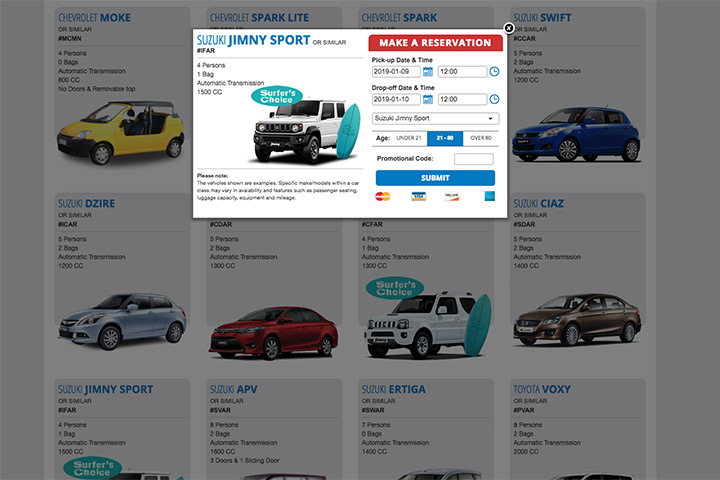Open the Suzuki APV title
Screen dimensions: 720x480
(x=233, y=390)
